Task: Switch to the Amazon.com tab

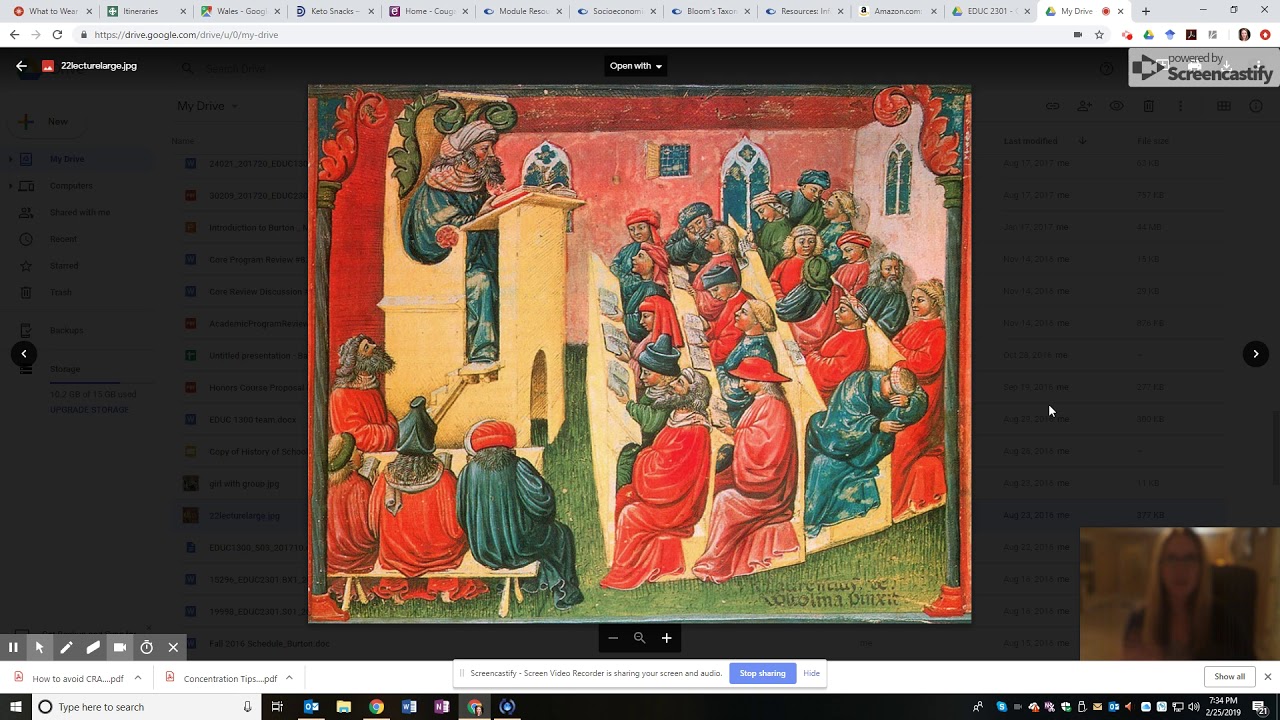Action: (x=898, y=11)
